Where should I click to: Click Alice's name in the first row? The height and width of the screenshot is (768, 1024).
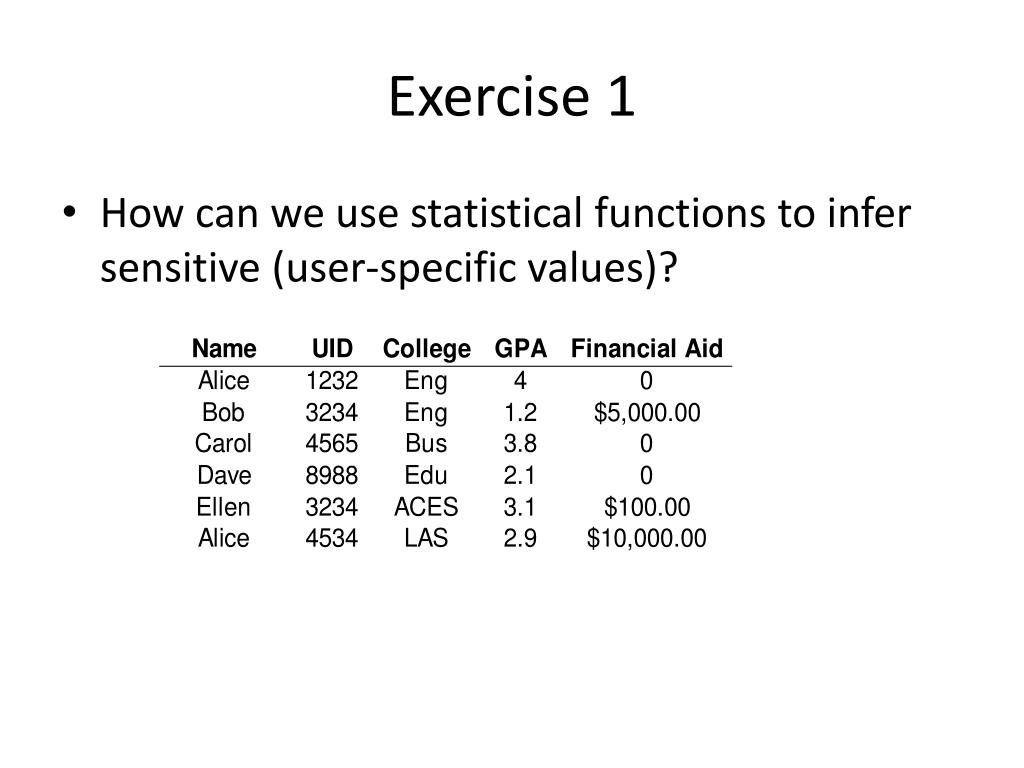coord(224,380)
